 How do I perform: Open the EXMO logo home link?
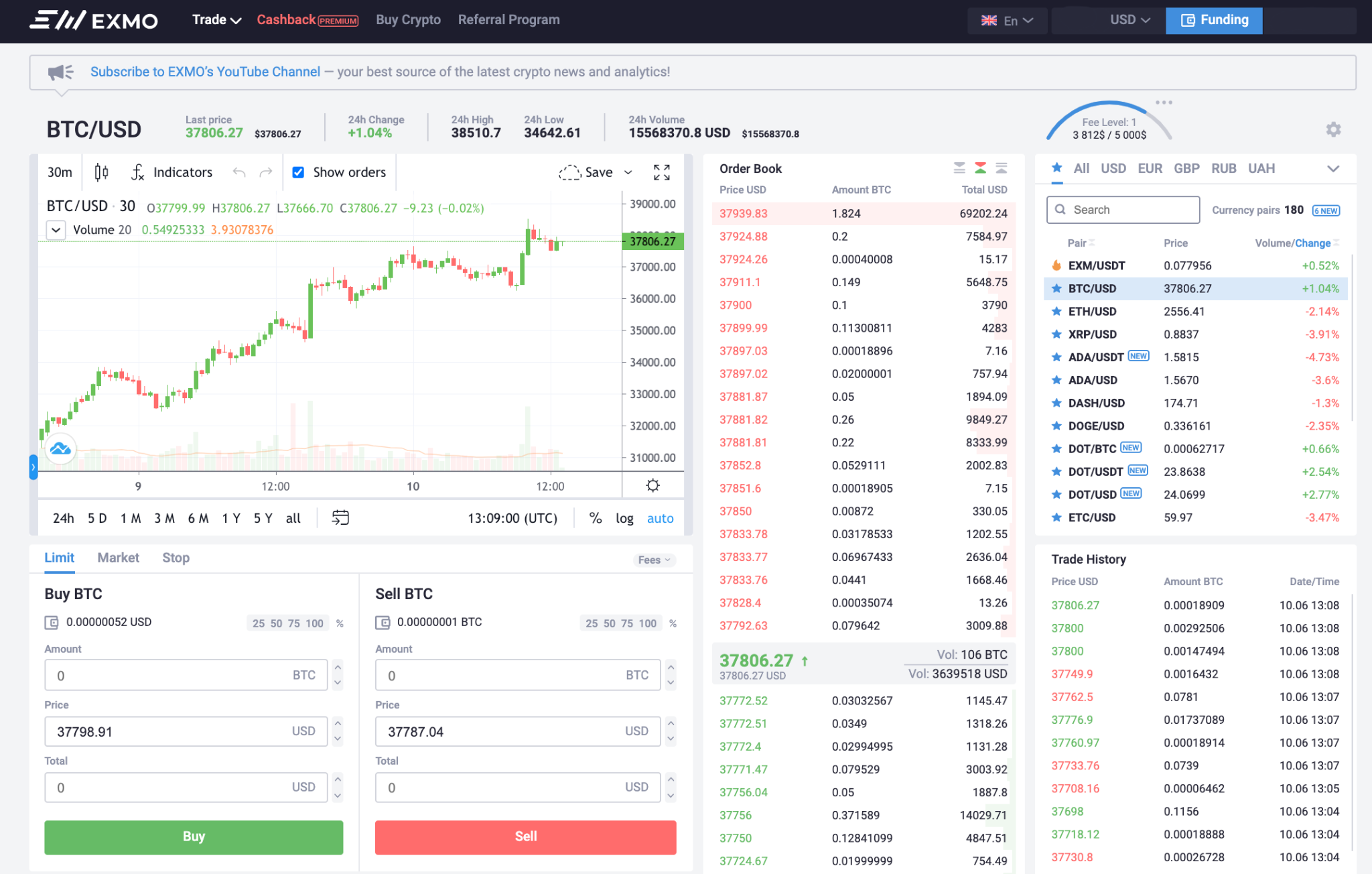(x=94, y=20)
